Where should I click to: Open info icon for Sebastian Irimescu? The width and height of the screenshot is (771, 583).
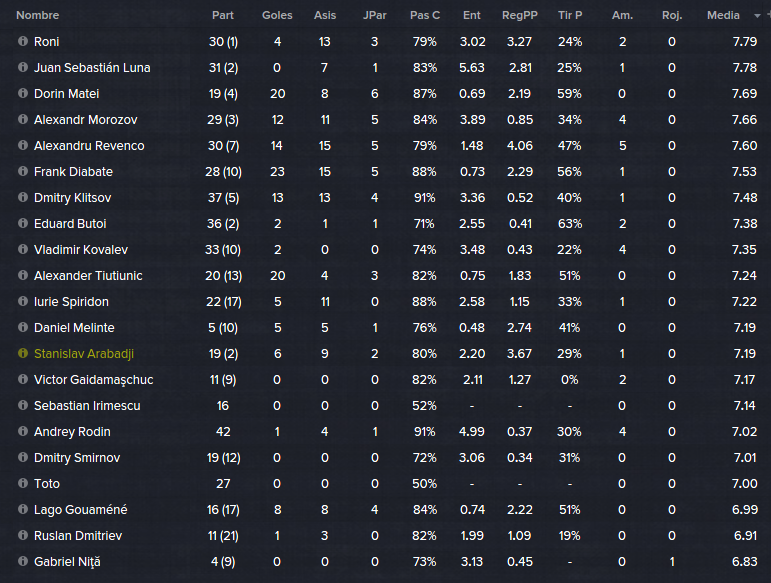[x=23, y=405]
